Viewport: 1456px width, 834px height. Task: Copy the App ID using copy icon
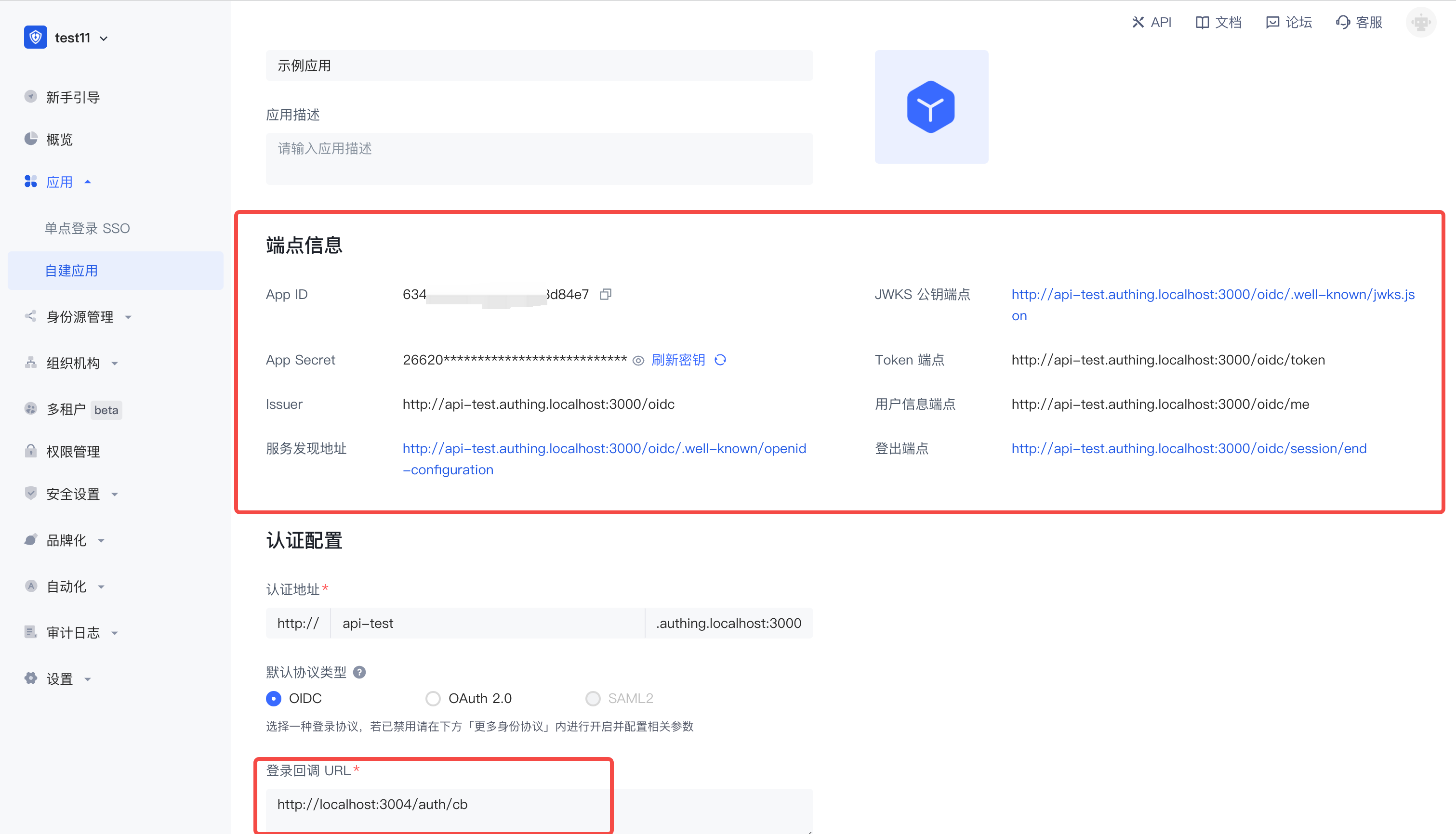point(606,294)
